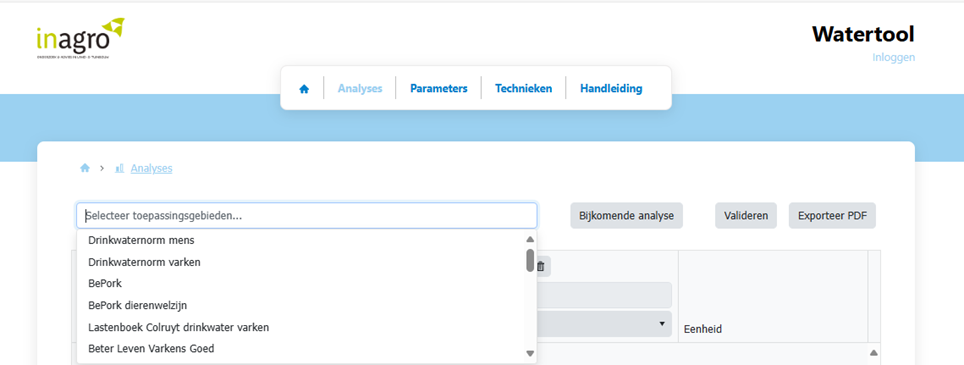Select Drinkwaternorm varken option
This screenshot has width=964, height=365.
[x=301, y=262]
